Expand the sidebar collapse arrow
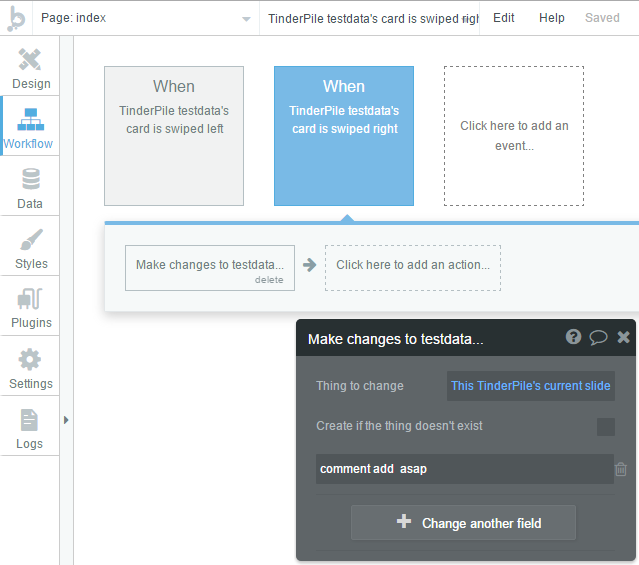Viewport: 639px width, 565px height. point(66,420)
